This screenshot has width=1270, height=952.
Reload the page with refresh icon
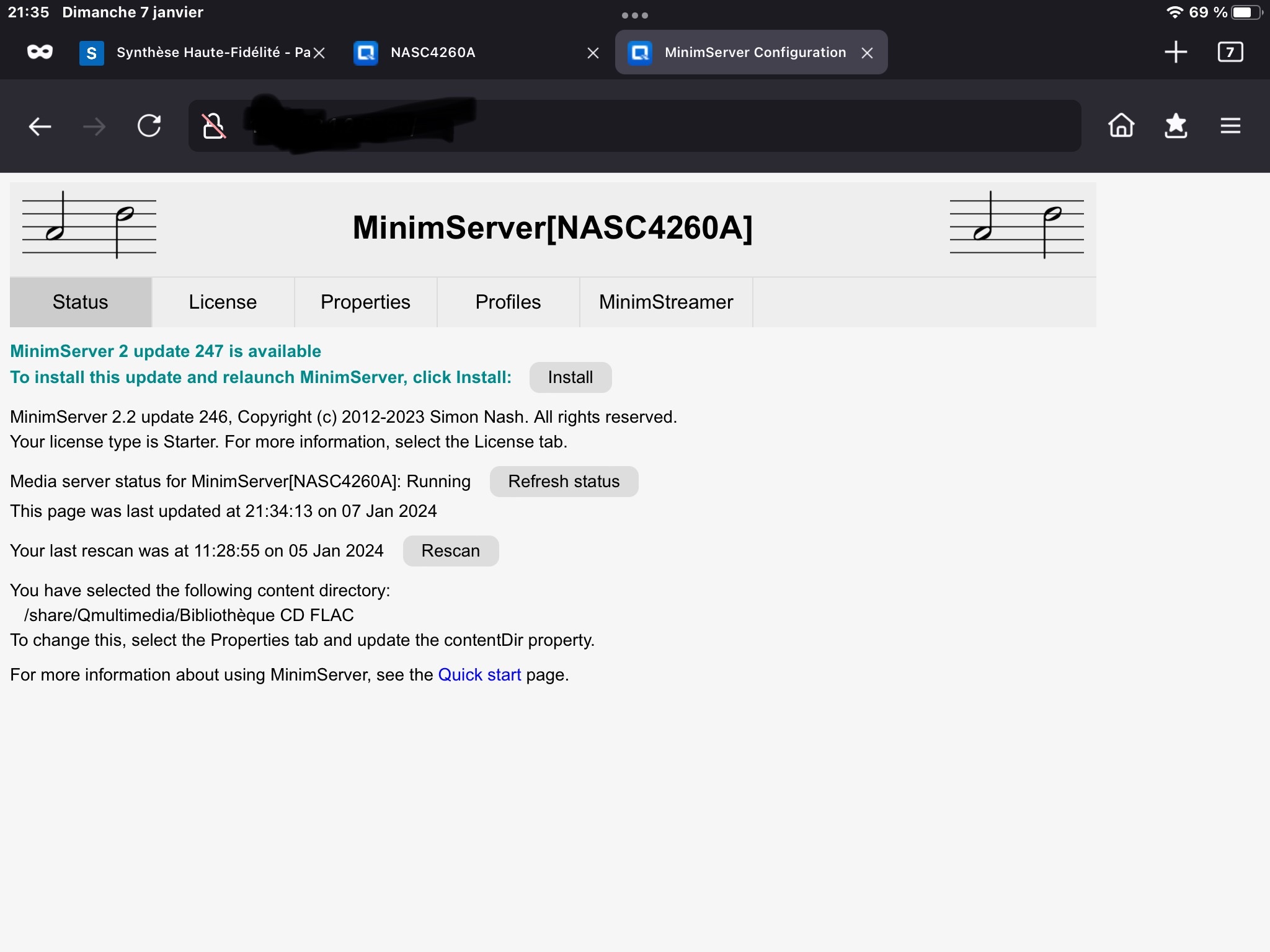coord(149,126)
